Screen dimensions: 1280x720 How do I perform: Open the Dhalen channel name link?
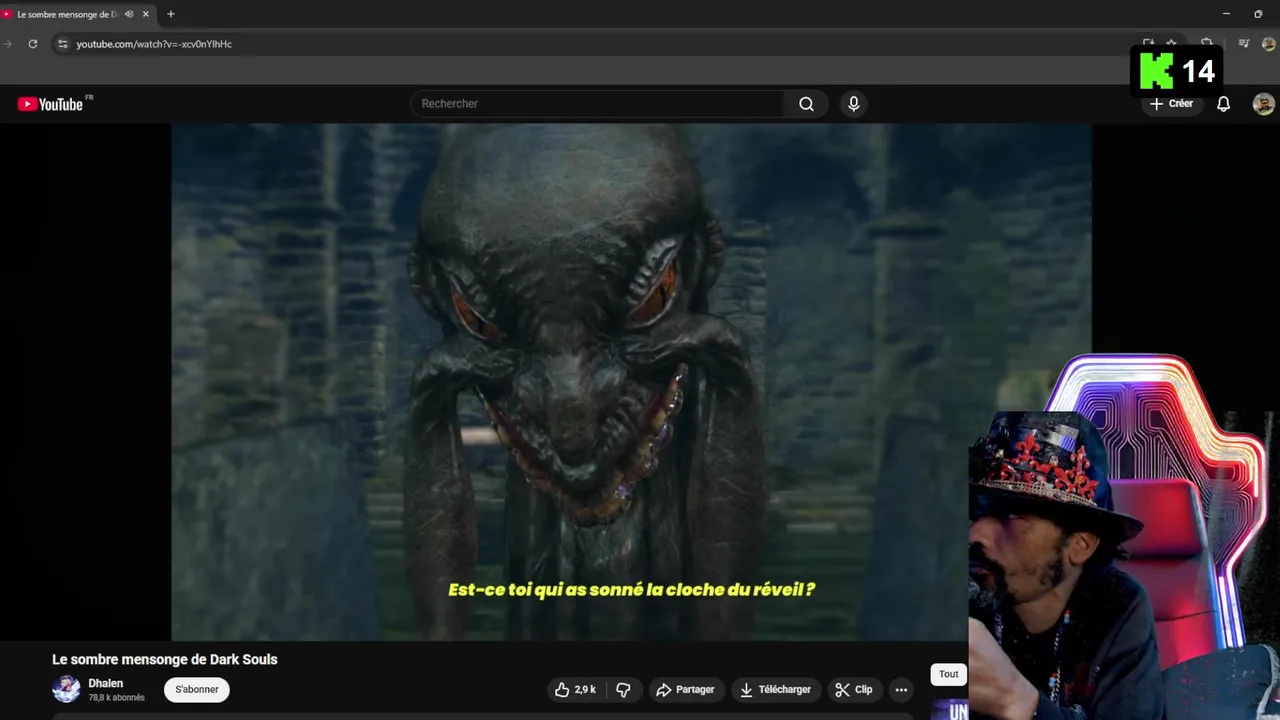(105, 684)
